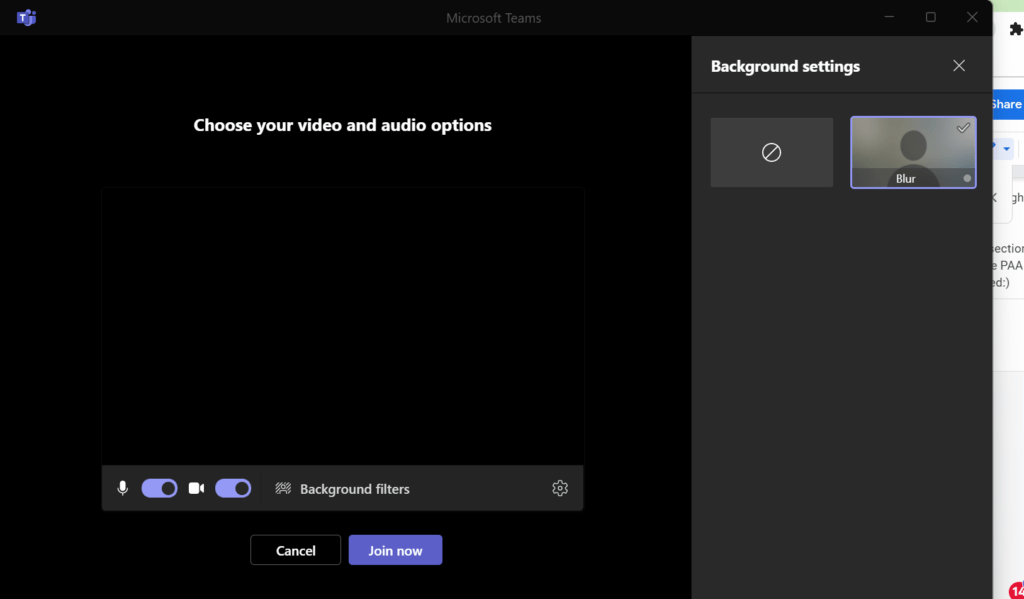Toggle the camera switch off
The width and height of the screenshot is (1024, 599).
coord(233,488)
